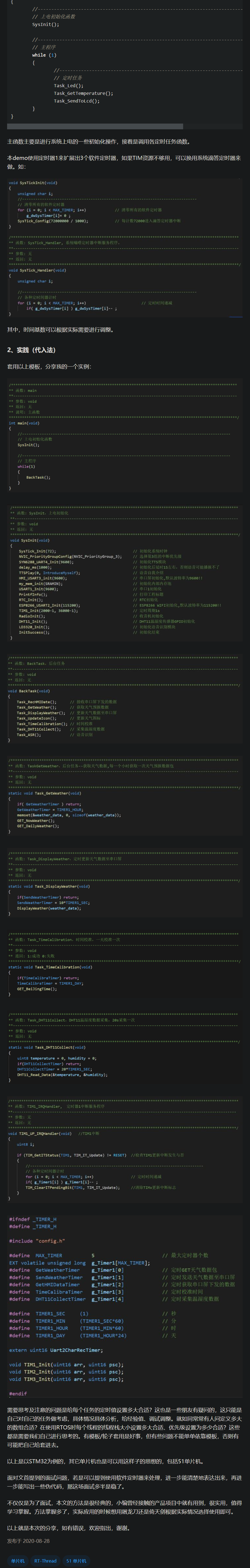Click 'void SysTick_Handler(void)' function line
Screen dimensions: 250x1568
(x=37, y=270)
